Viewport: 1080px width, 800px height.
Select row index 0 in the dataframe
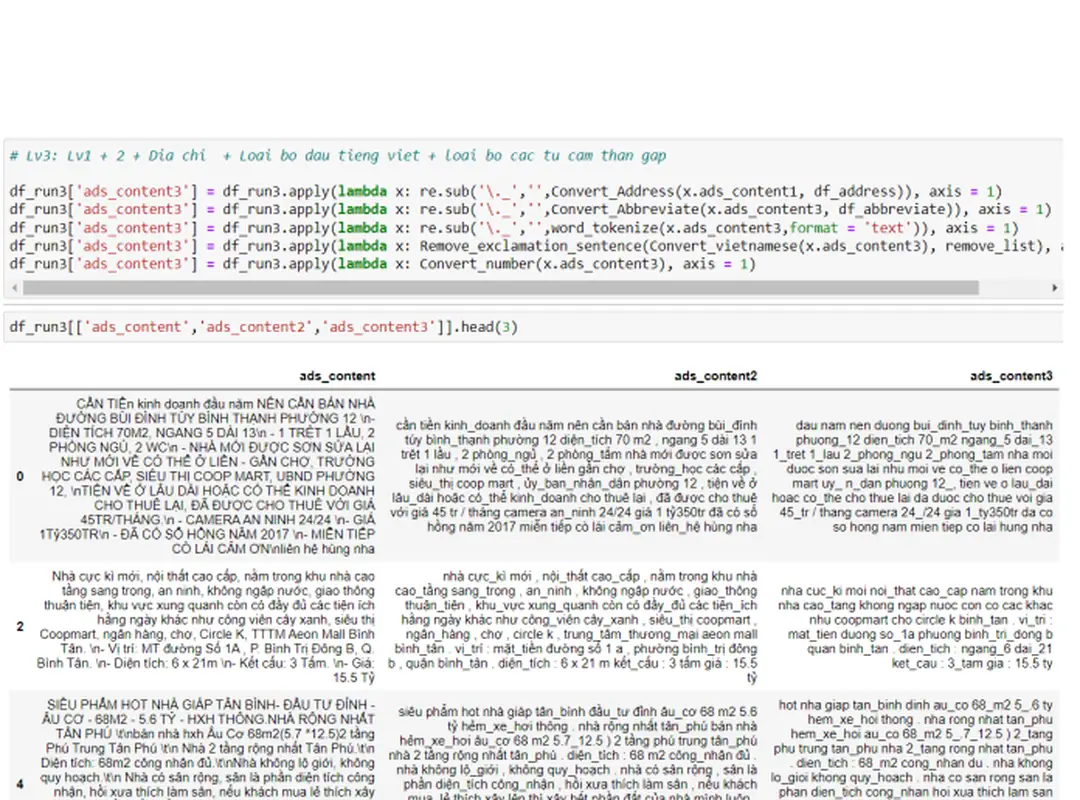(19, 476)
